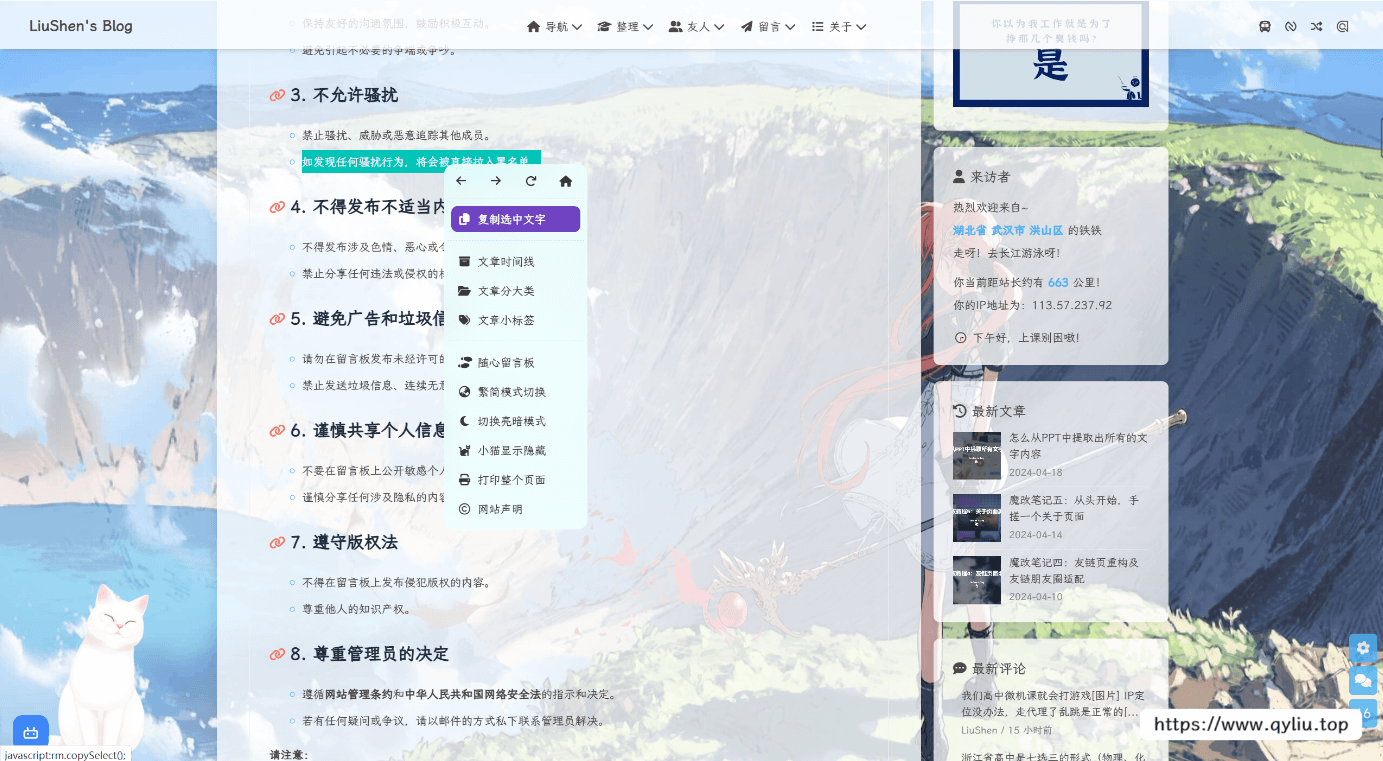Viewport: 1383px width, 761px height.
Task: Click the 是 image card in sidebar
Action: pos(1051,54)
